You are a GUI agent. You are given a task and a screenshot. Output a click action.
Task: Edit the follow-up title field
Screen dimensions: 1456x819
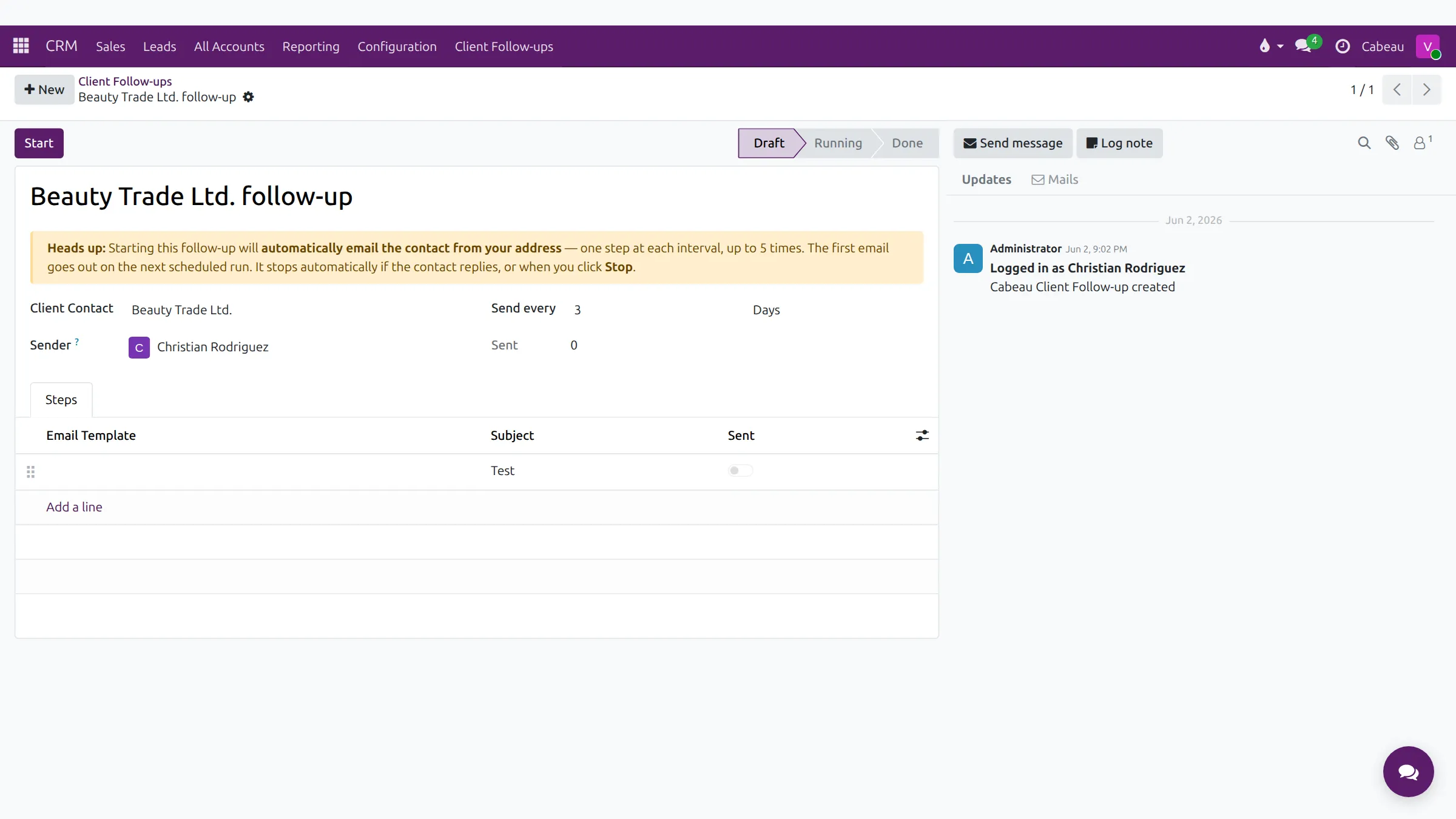pos(476,197)
